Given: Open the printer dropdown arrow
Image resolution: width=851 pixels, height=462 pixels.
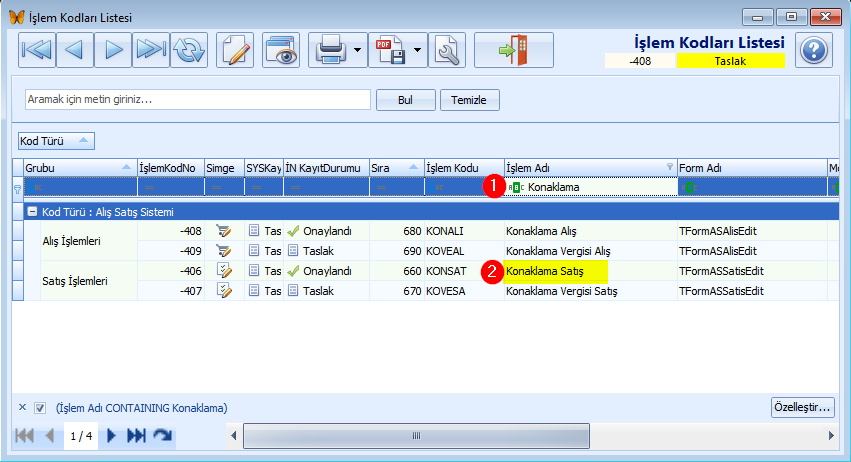Looking at the screenshot, I should tap(357, 50).
